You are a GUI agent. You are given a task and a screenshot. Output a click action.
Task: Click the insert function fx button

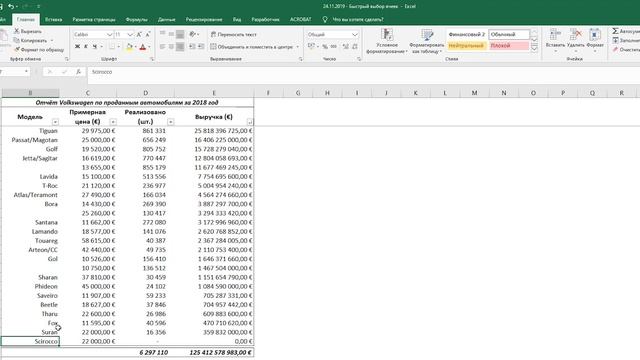[x=78, y=72]
